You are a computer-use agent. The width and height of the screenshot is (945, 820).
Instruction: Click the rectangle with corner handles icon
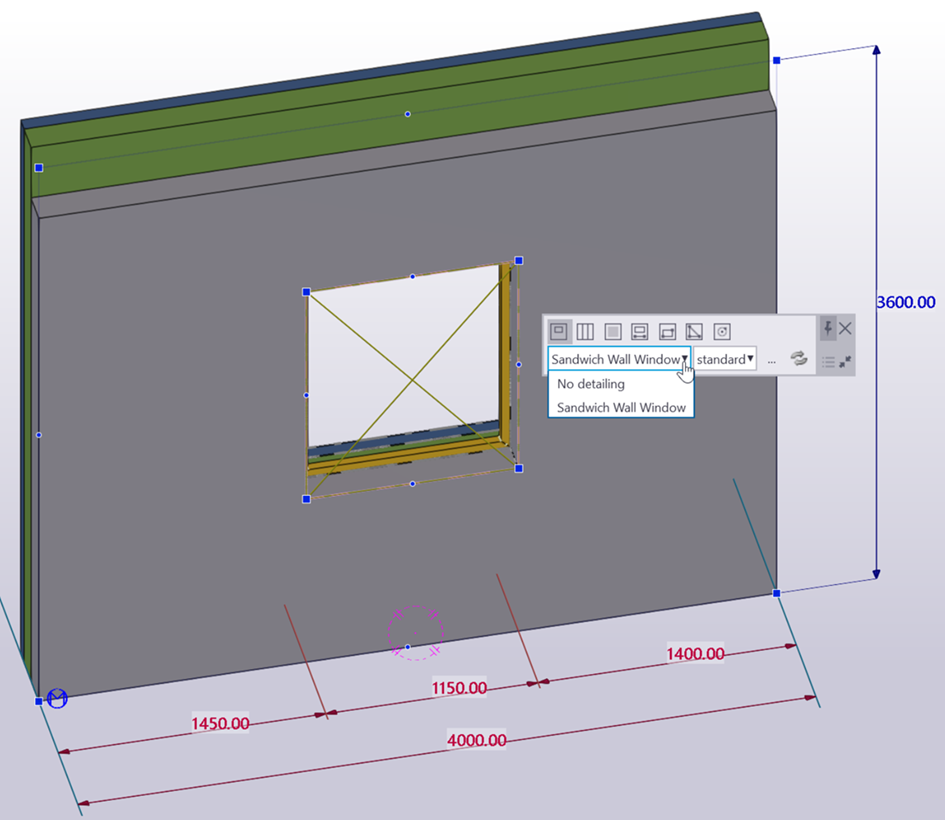point(667,331)
